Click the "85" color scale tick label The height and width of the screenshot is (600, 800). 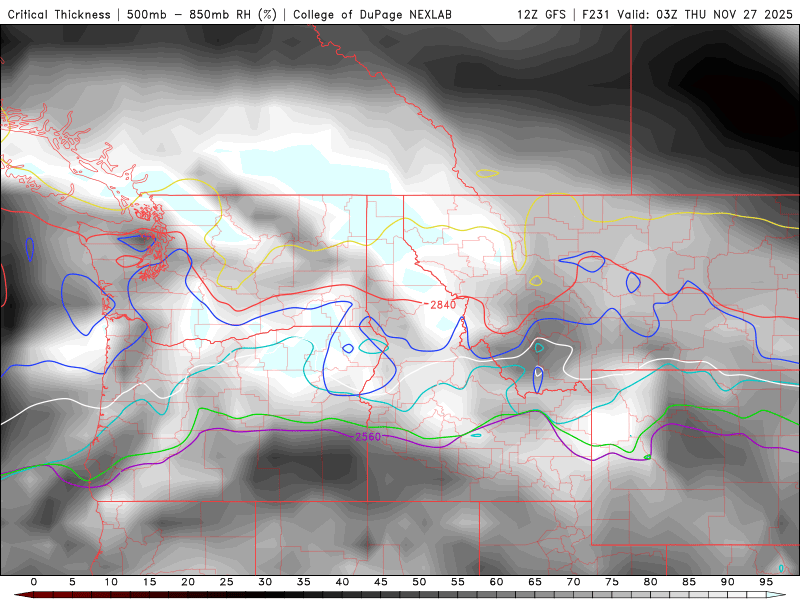(689, 582)
